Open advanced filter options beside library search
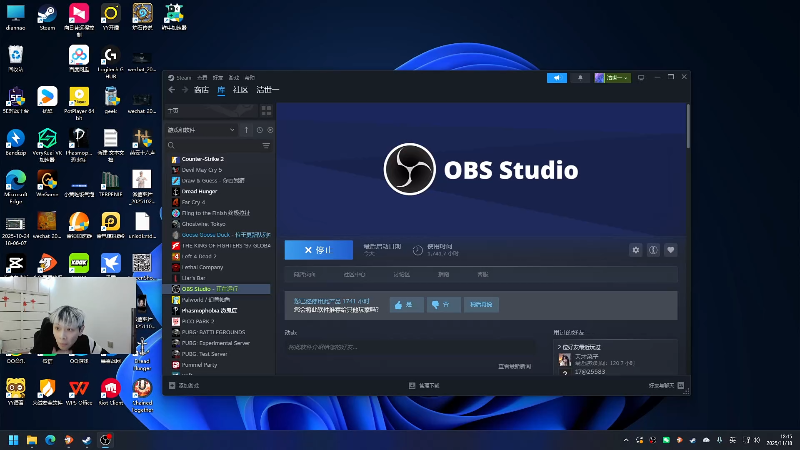 (x=266, y=145)
